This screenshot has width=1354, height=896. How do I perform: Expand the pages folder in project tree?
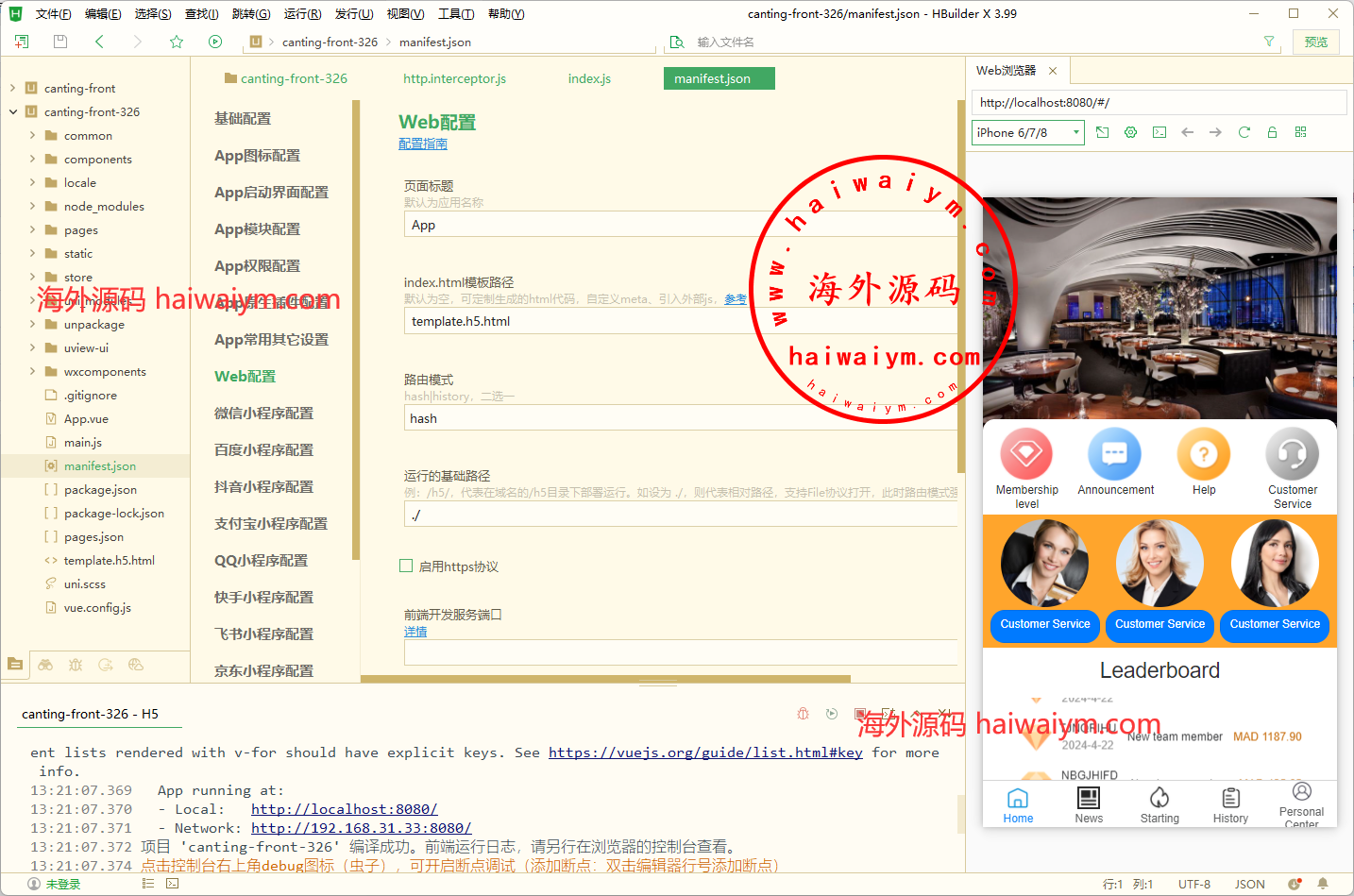32,229
